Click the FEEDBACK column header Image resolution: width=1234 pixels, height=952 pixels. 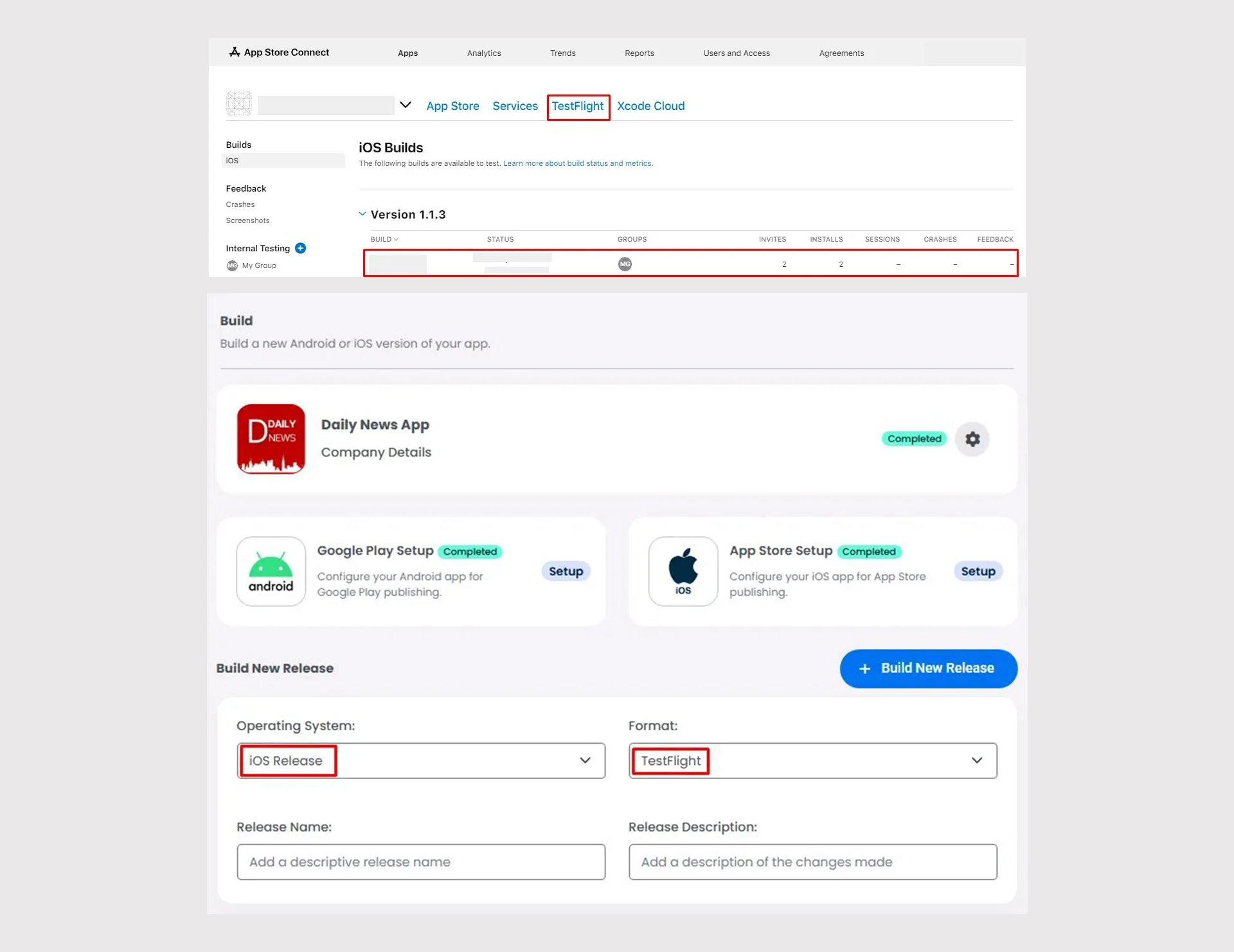tap(995, 239)
